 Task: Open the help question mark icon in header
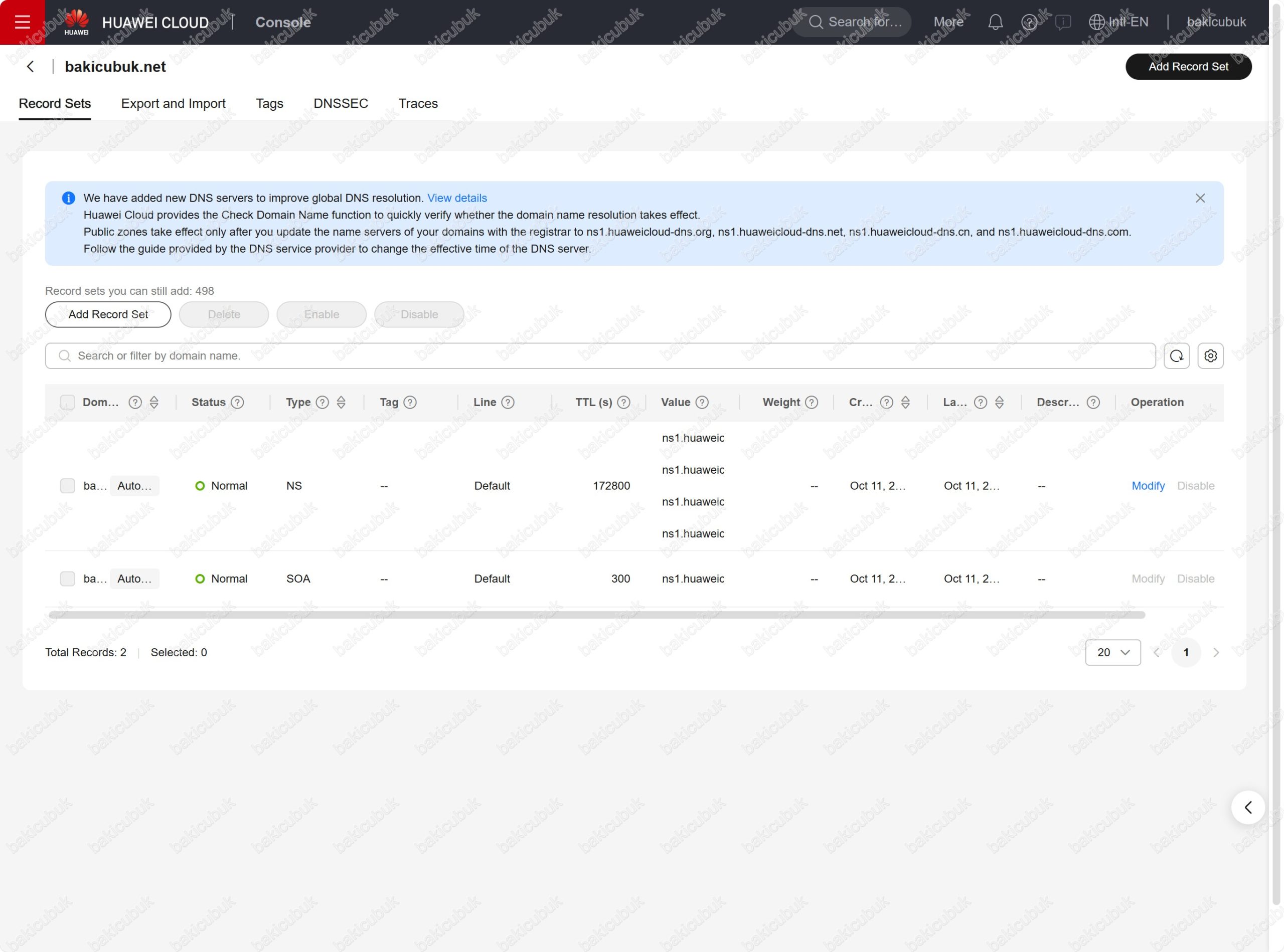pyautogui.click(x=1029, y=22)
